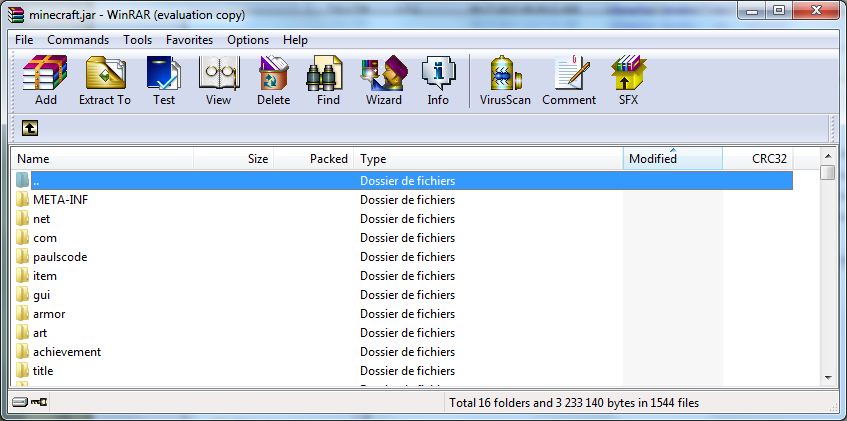
Task: Click the Add archive toolbar icon
Action: 45,73
